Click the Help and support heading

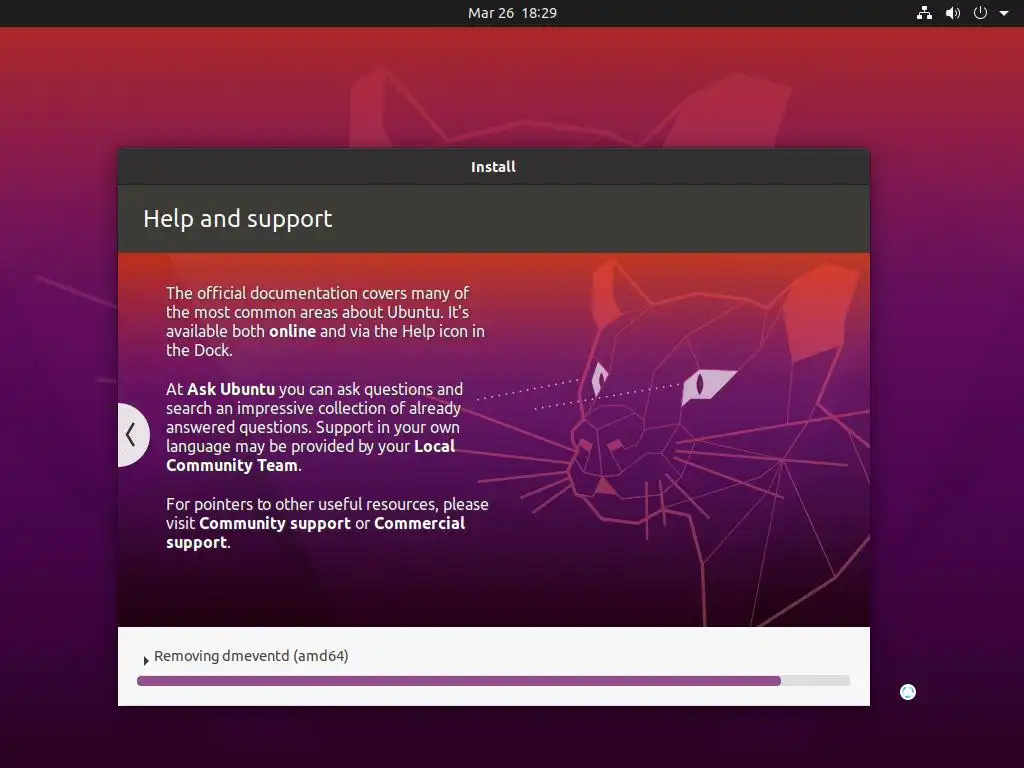click(x=238, y=219)
